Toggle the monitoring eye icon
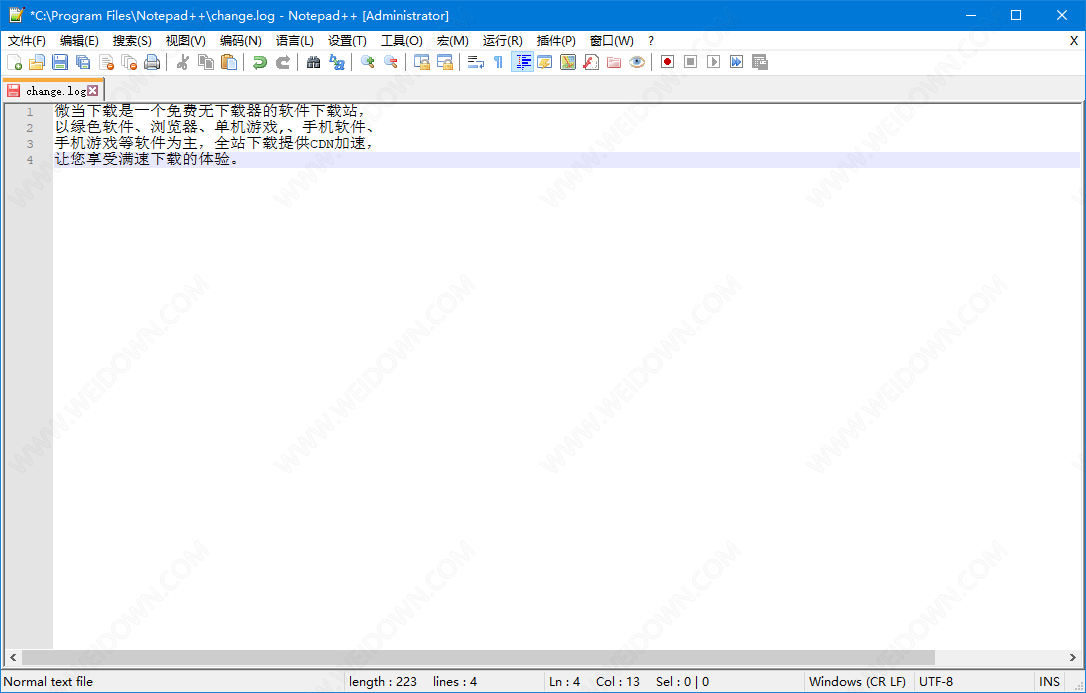This screenshot has height=693, width=1086. [x=637, y=62]
